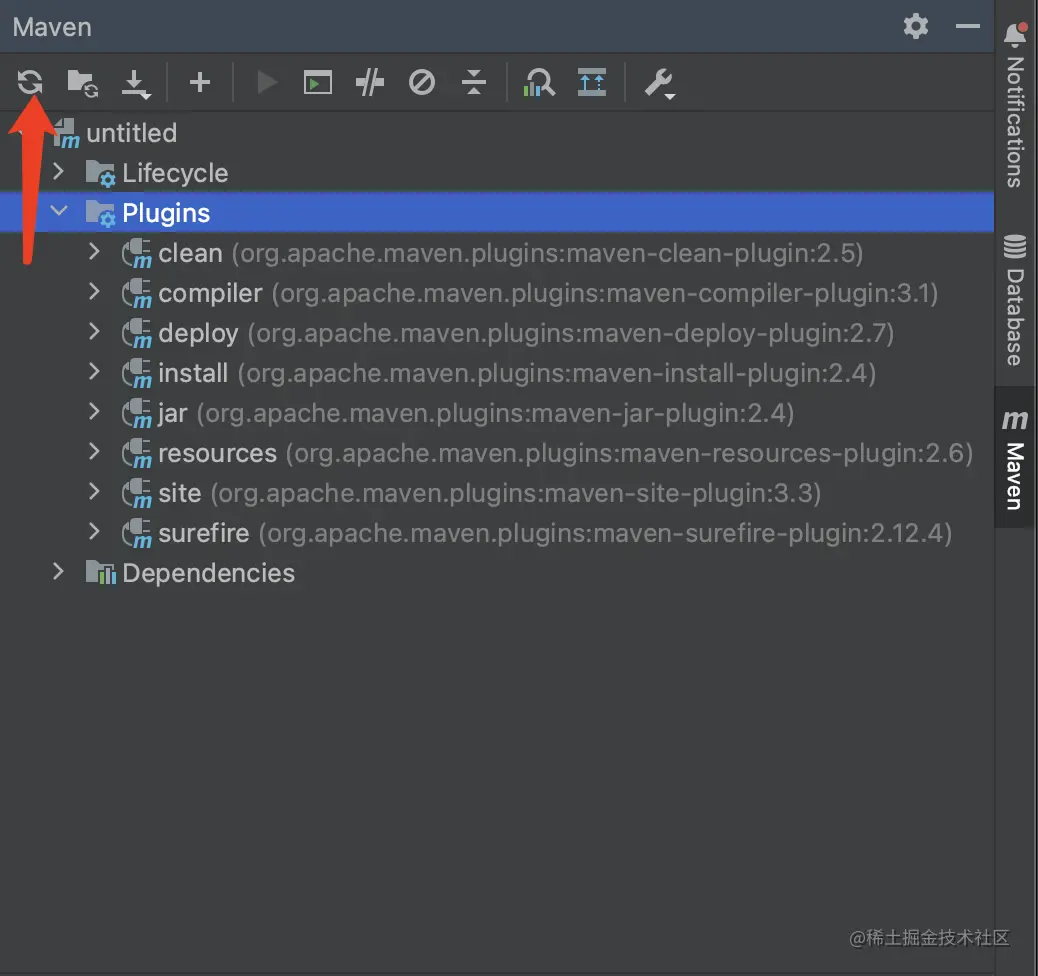Click the jar plugin icon
Image resolution: width=1038 pixels, height=976 pixels.
[137, 414]
